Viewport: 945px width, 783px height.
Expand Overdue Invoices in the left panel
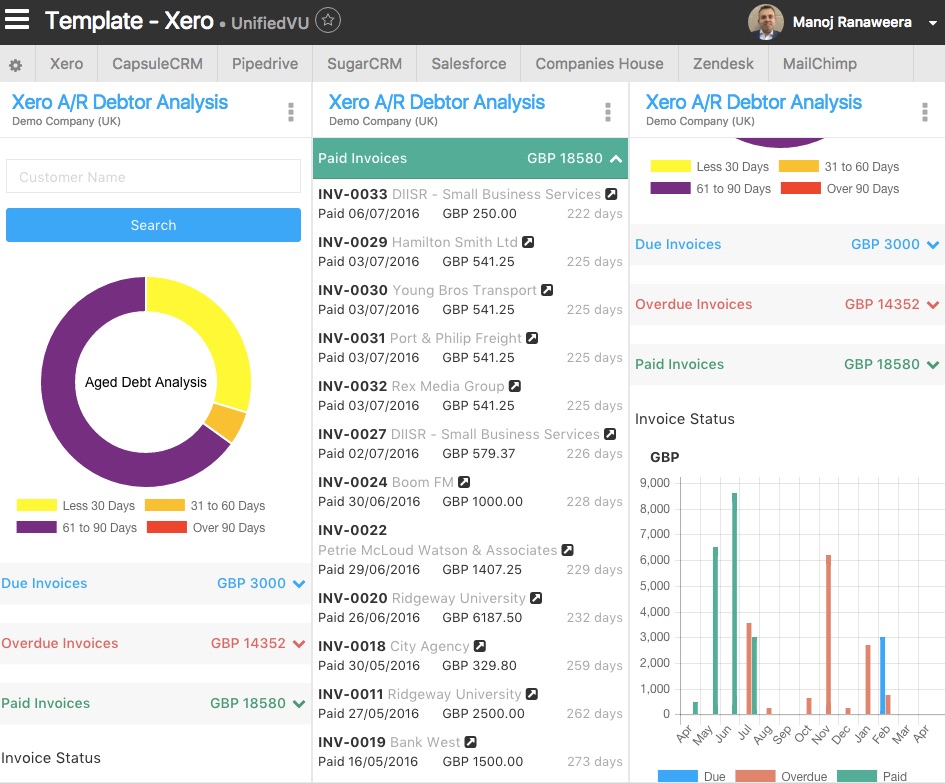point(154,643)
